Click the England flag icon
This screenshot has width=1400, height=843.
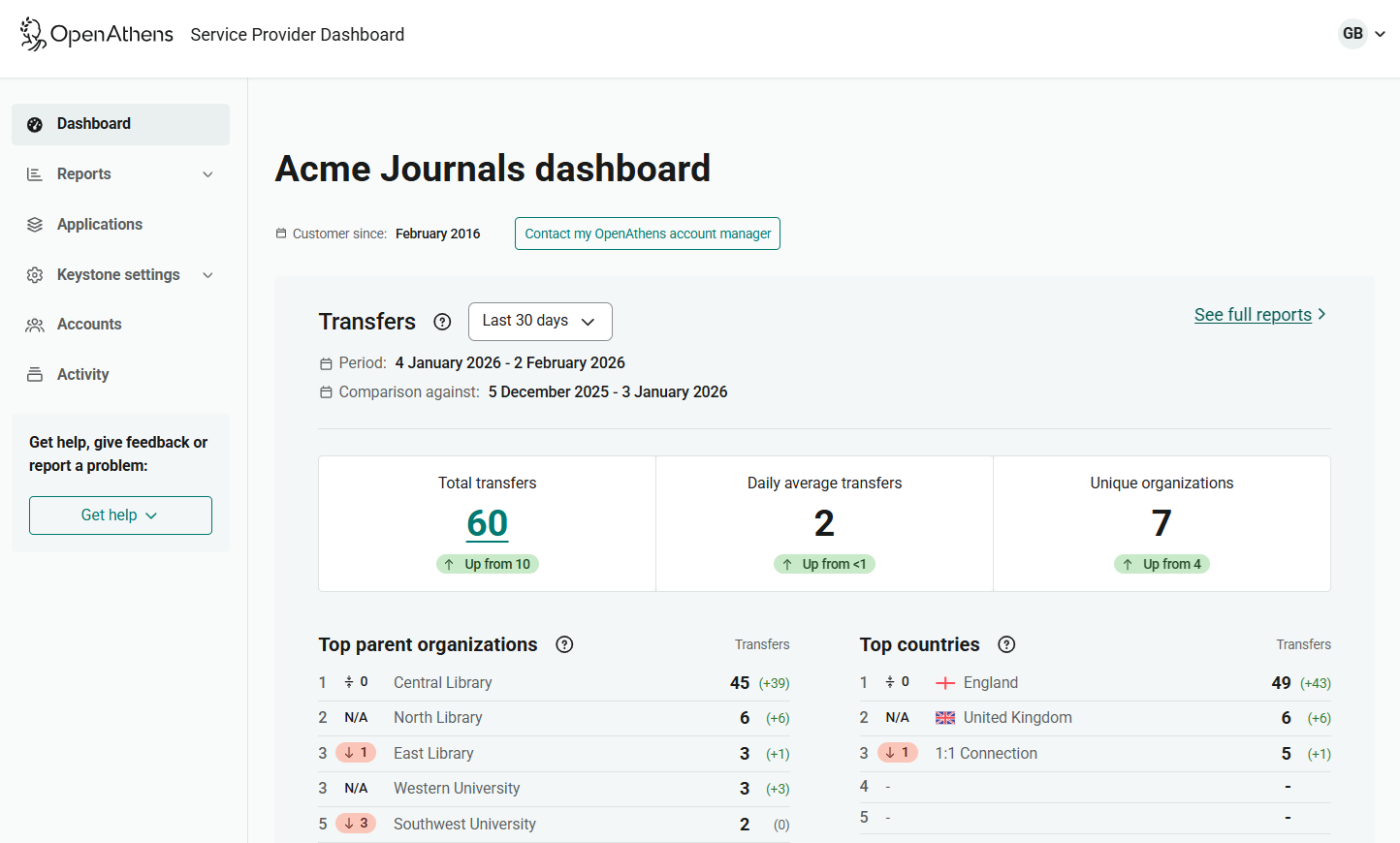tap(944, 681)
